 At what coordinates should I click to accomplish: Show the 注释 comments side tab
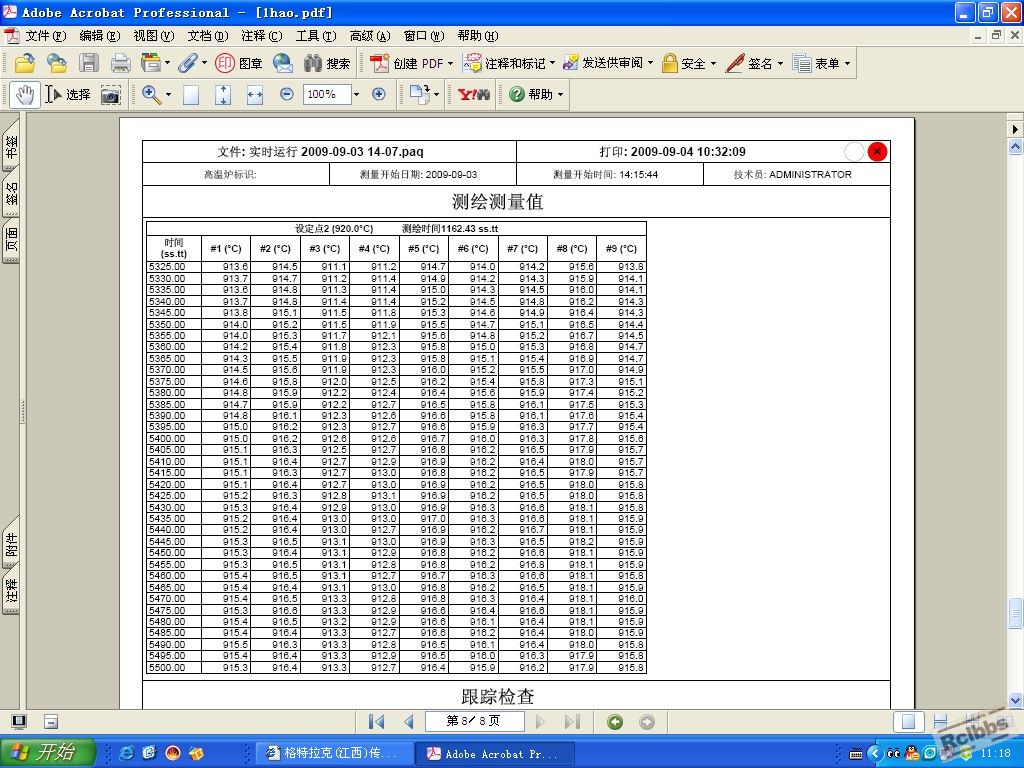coord(12,592)
